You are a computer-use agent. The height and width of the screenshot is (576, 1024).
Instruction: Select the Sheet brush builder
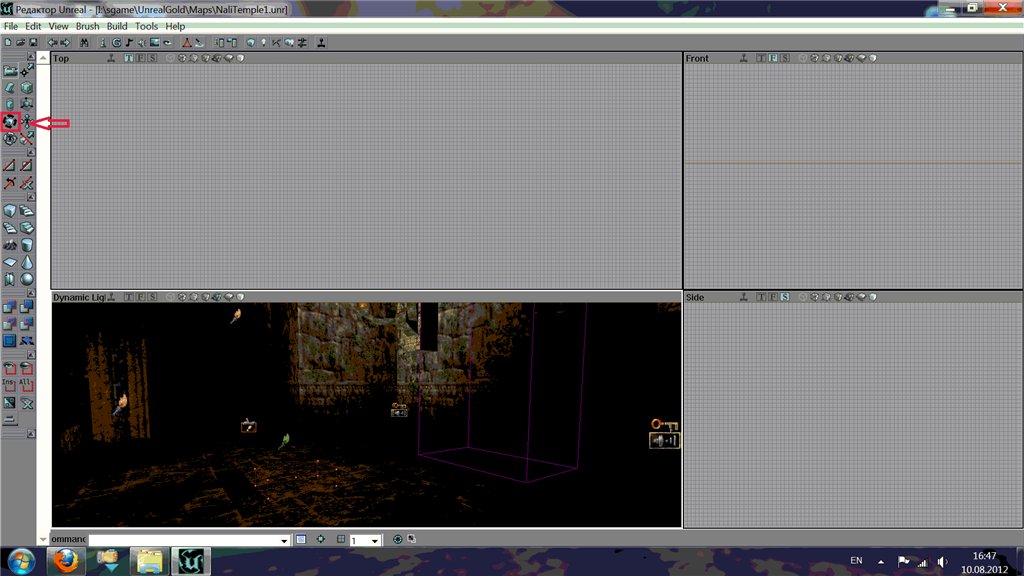(10, 262)
